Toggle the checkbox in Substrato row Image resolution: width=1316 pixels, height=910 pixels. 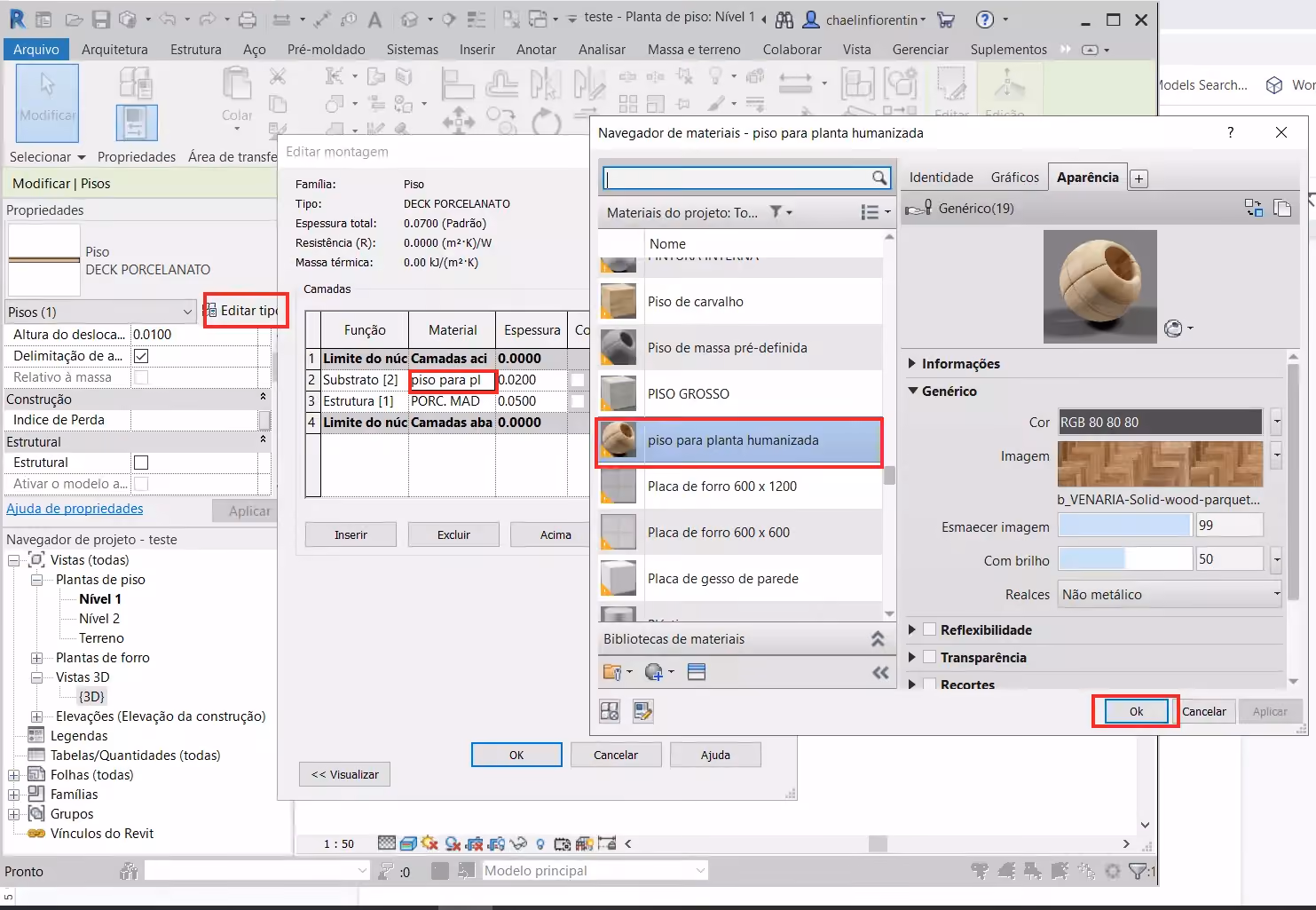[x=578, y=380]
